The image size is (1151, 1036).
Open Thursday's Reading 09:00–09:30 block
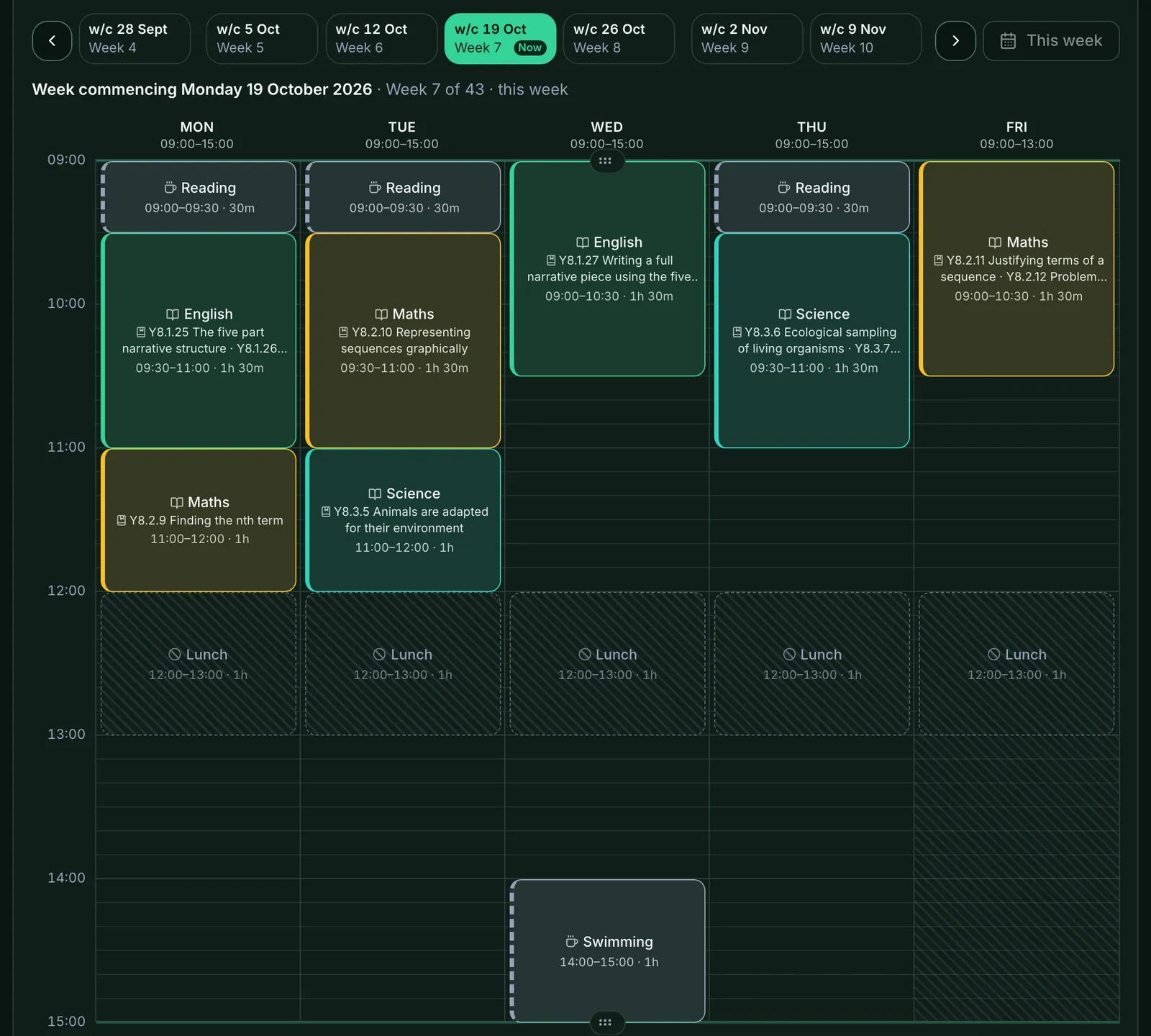pos(812,197)
